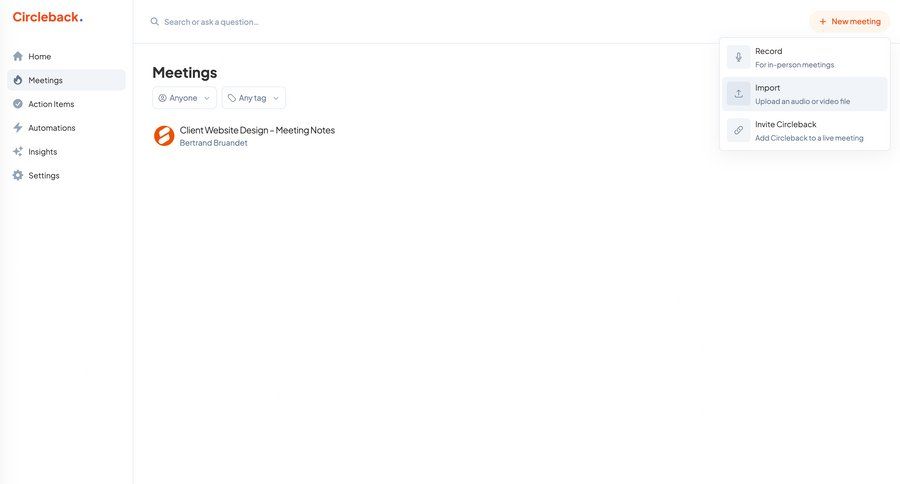Click the Insights sparkle icon
Viewport: 900px width, 484px height.
pos(18,152)
